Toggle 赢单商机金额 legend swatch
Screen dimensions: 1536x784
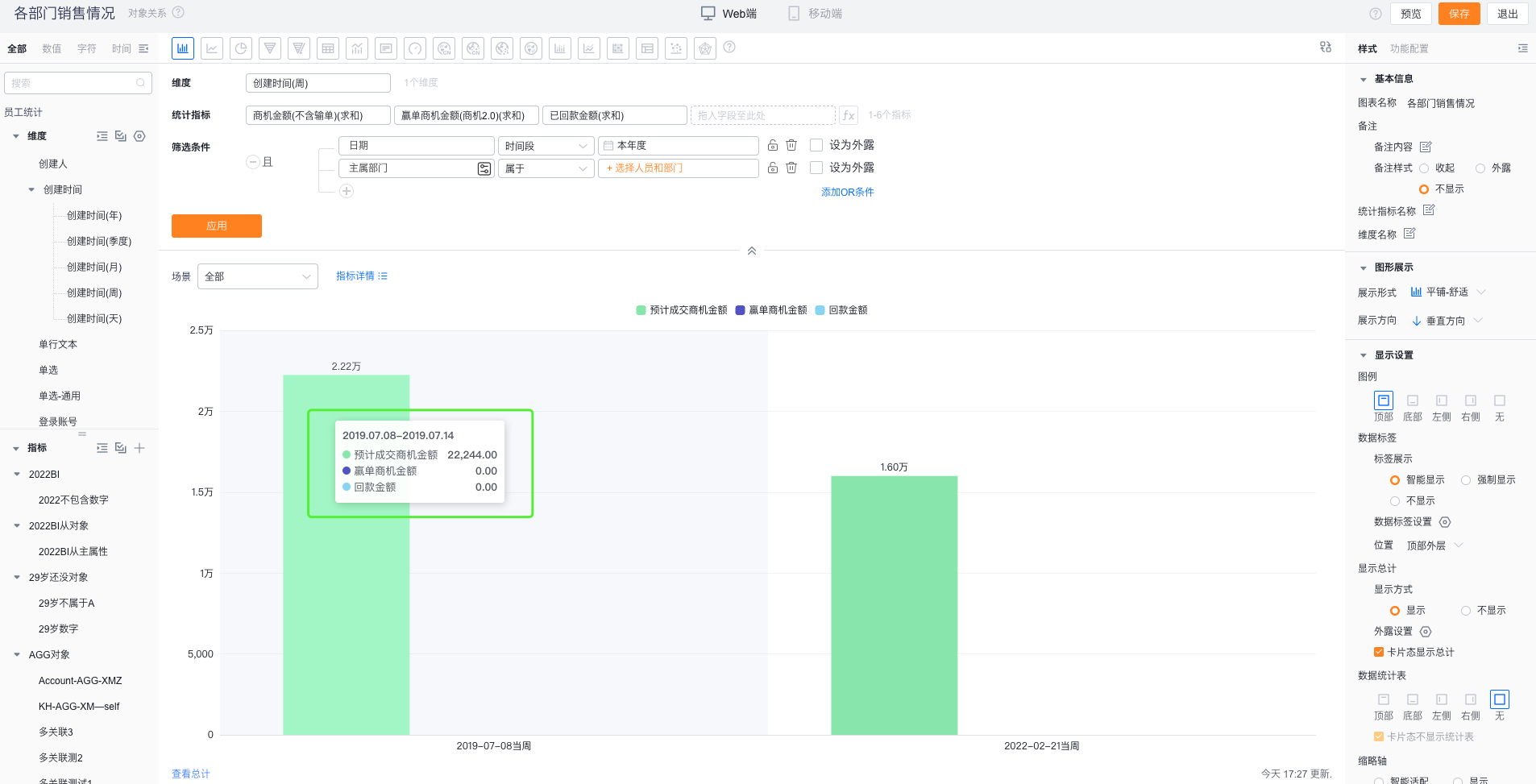[x=740, y=310]
